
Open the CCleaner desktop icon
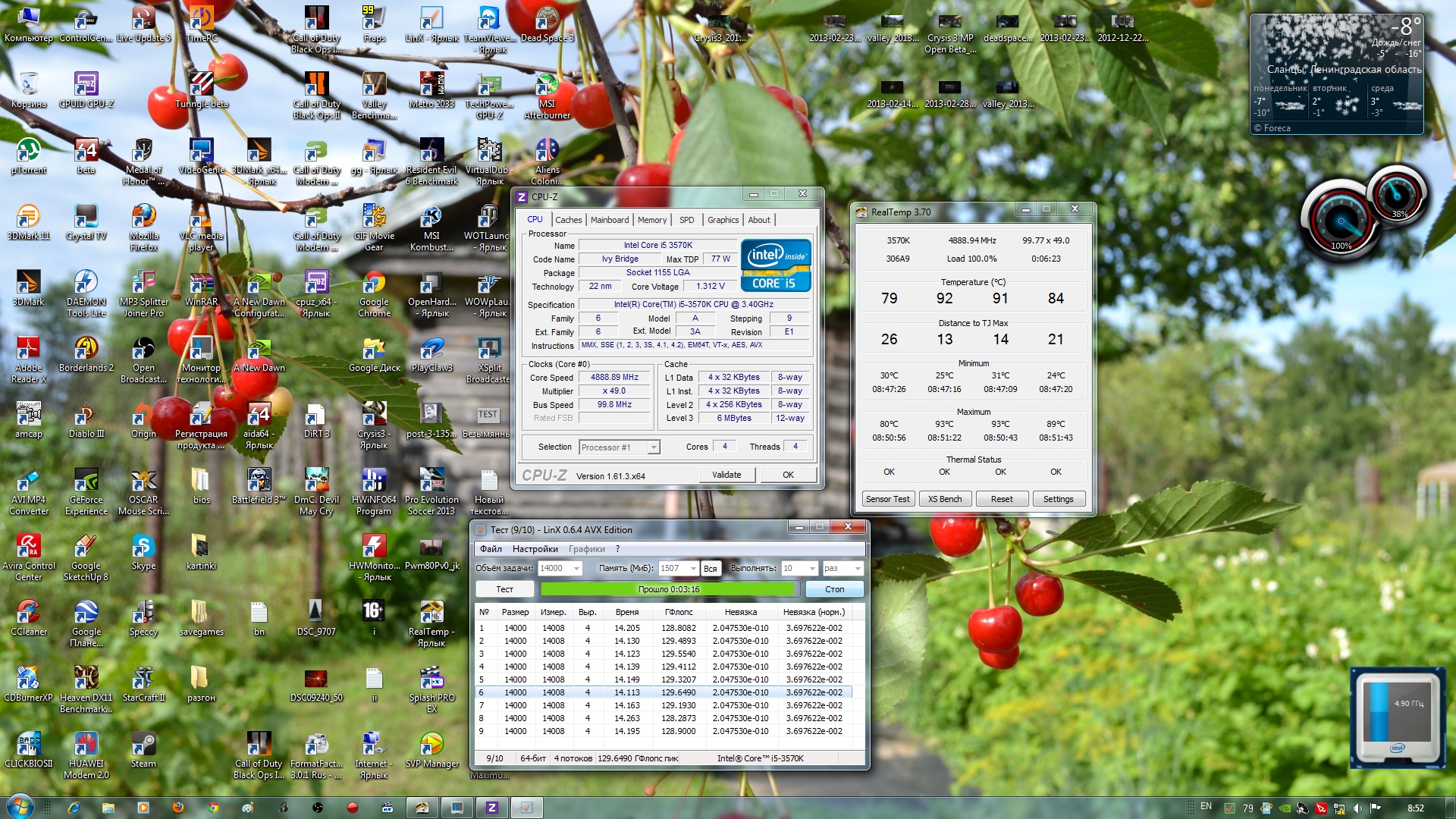pyautogui.click(x=29, y=613)
